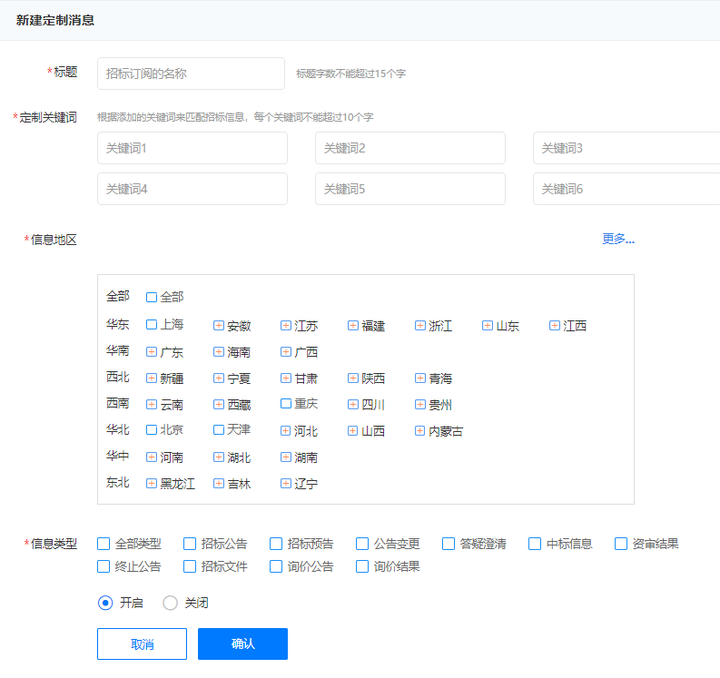
Task: Expand the 湖北 province plus icon
Action: point(219,457)
